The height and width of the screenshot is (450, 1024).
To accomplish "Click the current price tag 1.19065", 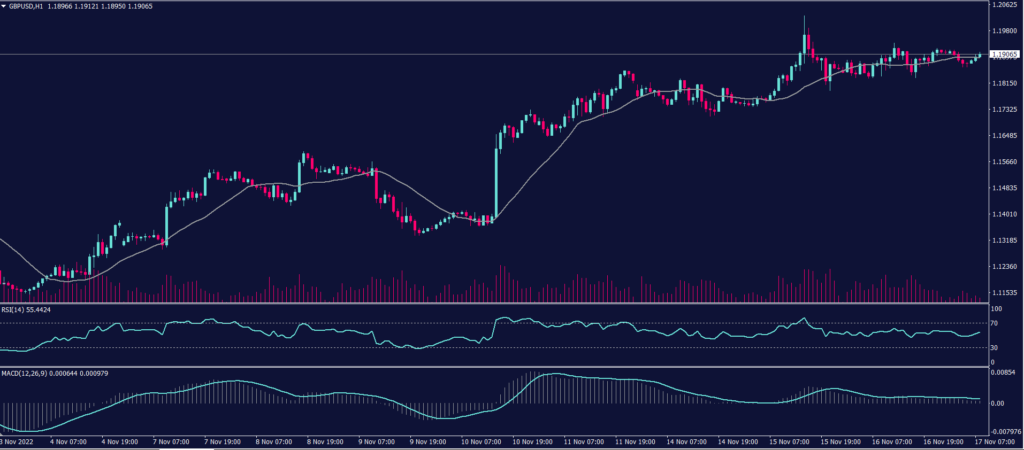I will coord(1004,56).
